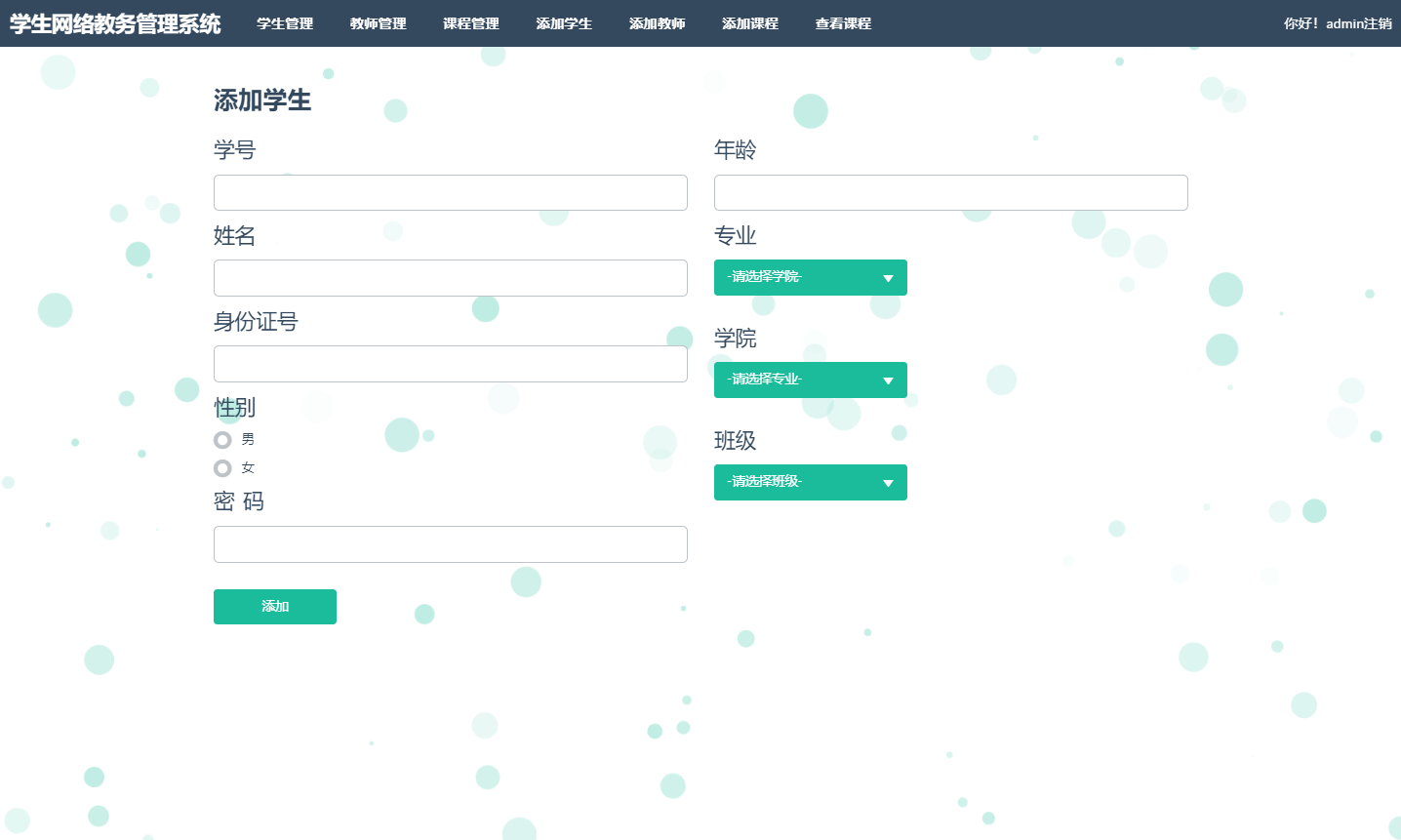The width and height of the screenshot is (1401, 840).
Task: Go to the 添加教师 page
Action: click(658, 22)
